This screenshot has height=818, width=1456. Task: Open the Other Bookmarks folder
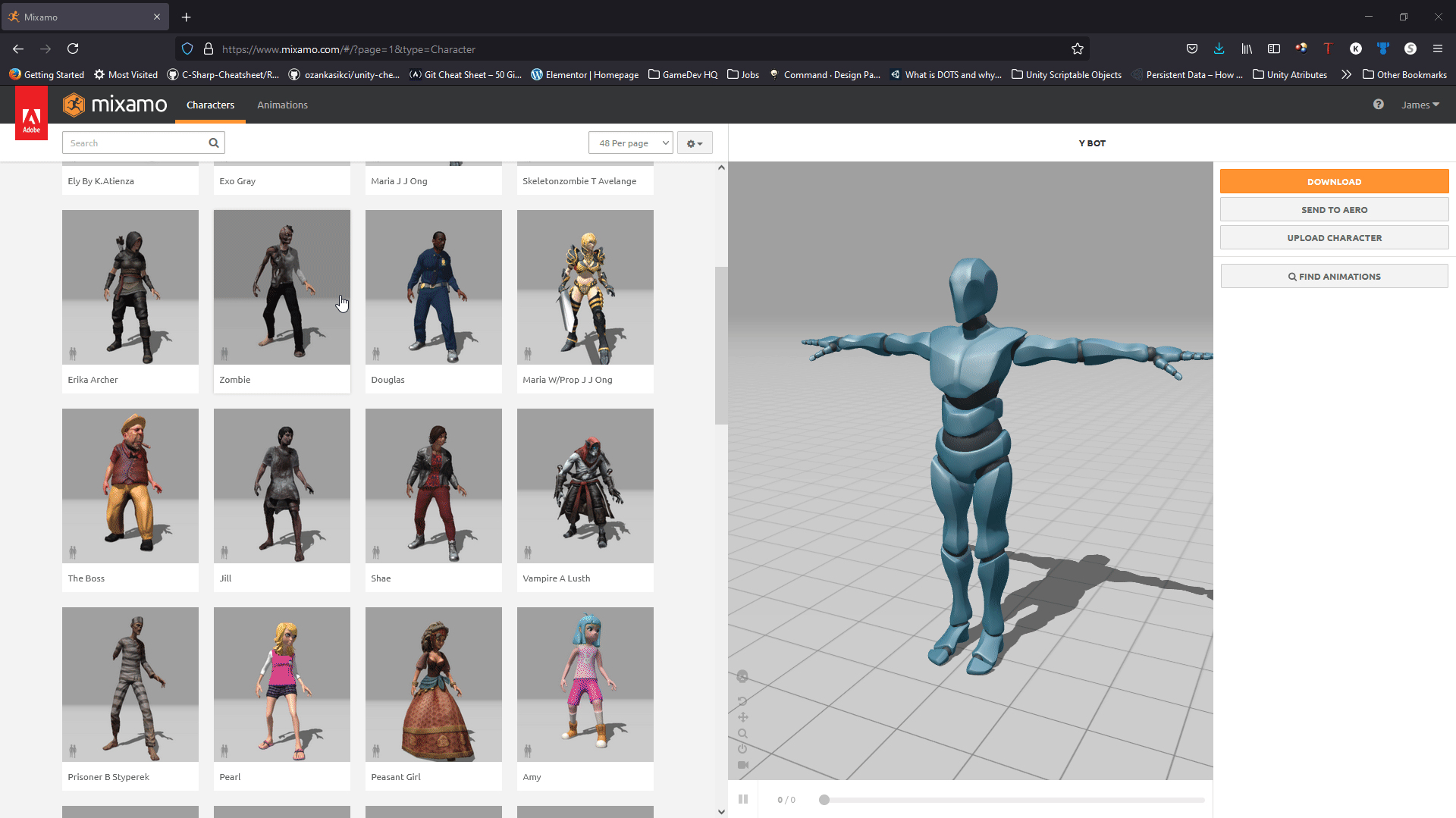[1404, 74]
